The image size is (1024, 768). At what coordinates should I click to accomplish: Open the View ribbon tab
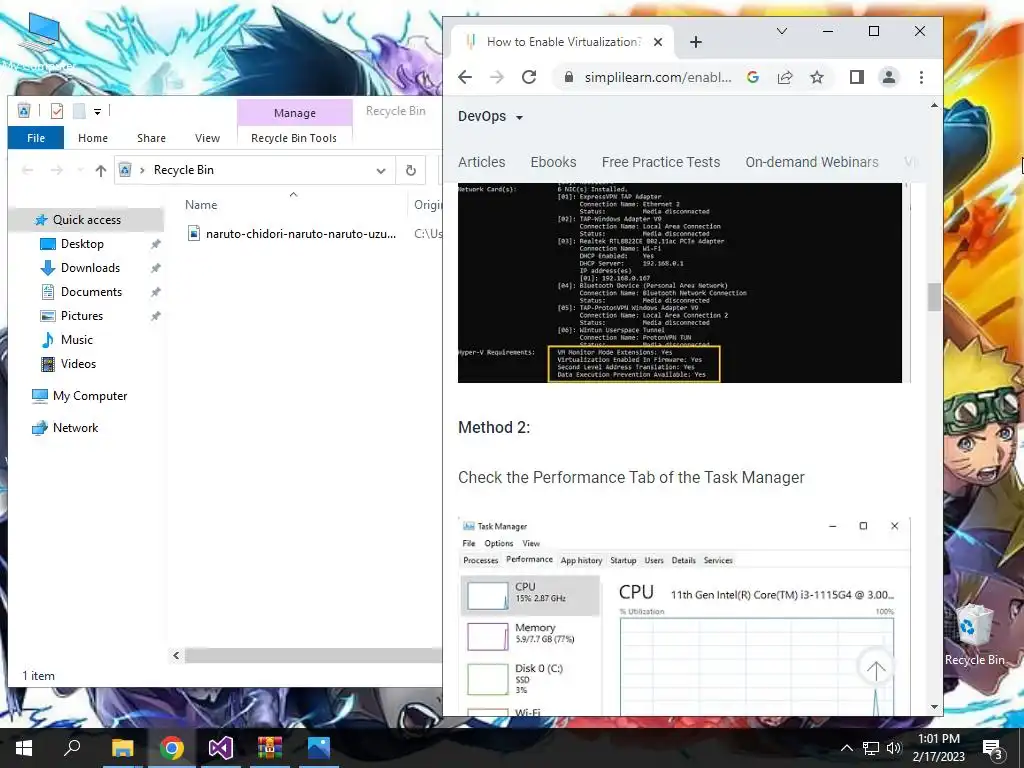207,138
